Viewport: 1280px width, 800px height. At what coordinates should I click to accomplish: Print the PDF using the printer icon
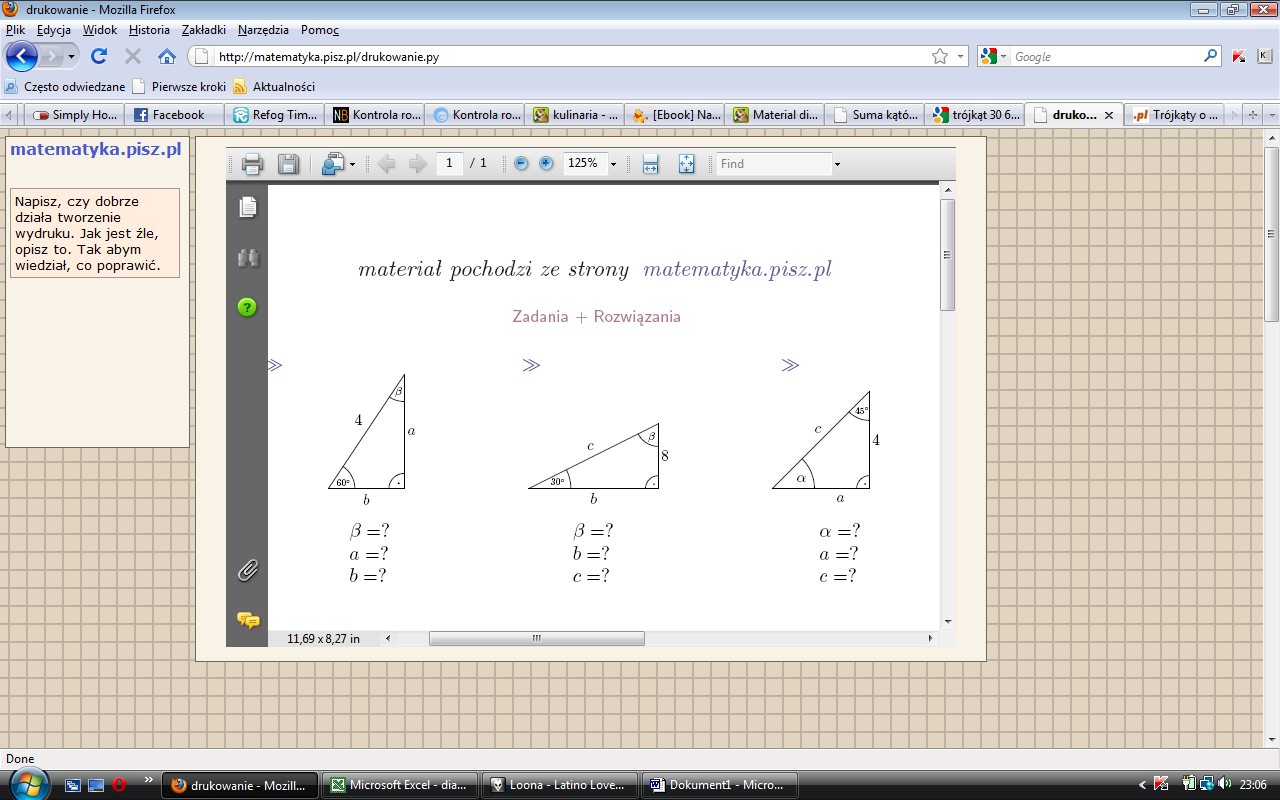point(252,164)
